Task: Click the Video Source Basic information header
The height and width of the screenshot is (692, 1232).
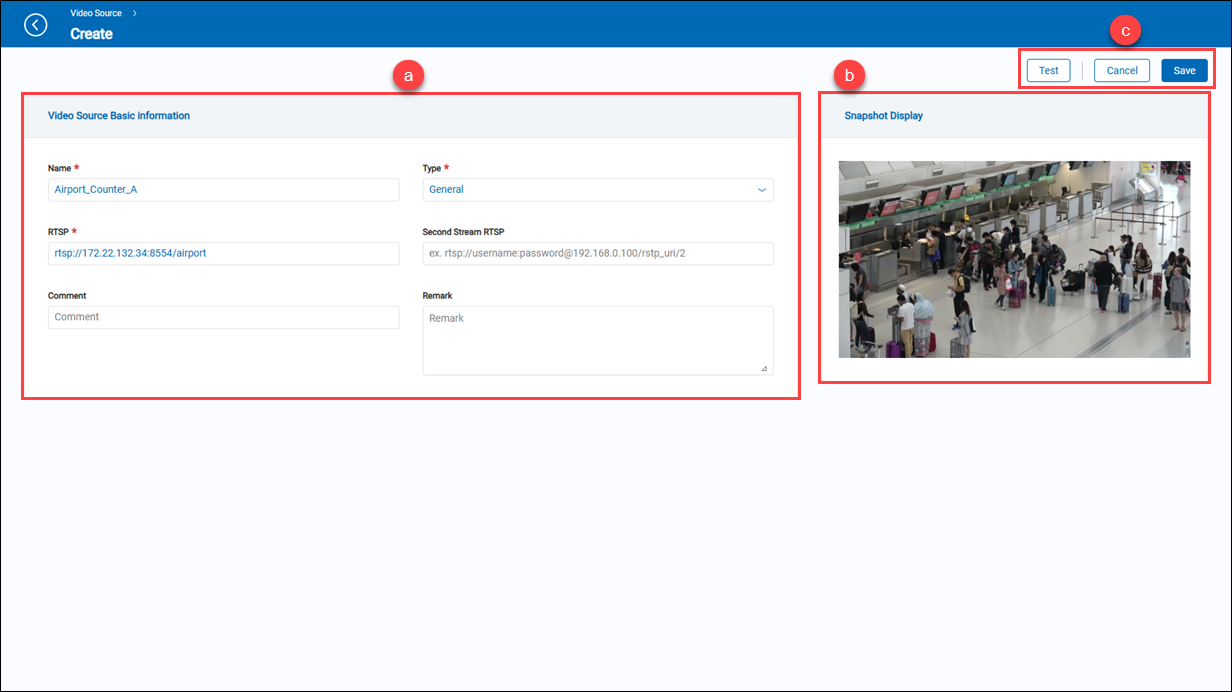Action: click(x=119, y=116)
